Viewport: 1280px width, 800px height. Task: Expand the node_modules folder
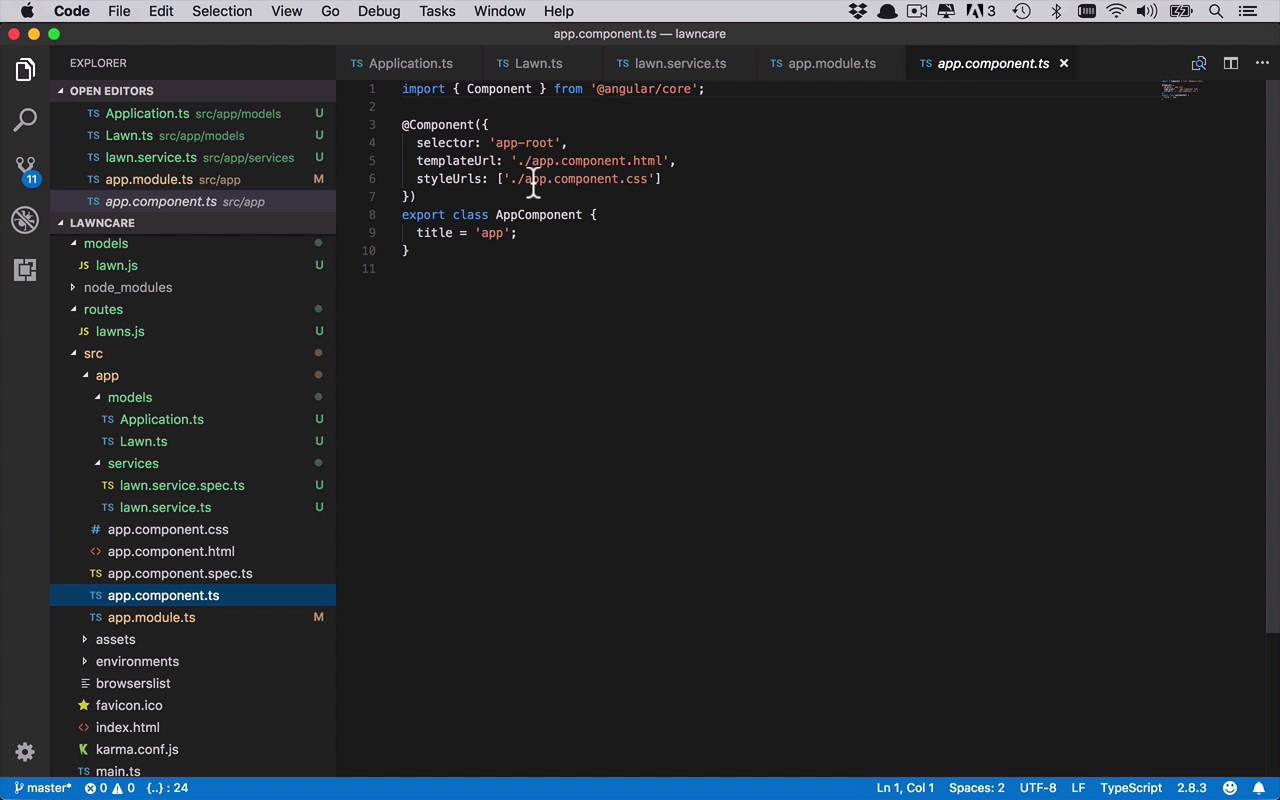tap(127, 287)
